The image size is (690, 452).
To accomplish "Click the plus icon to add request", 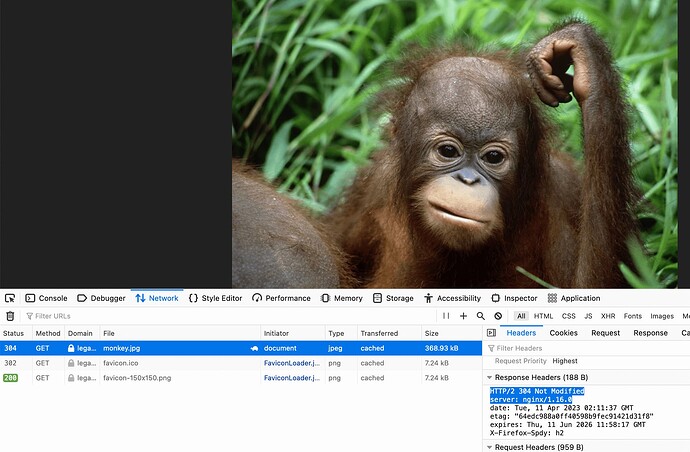I will 463,316.
